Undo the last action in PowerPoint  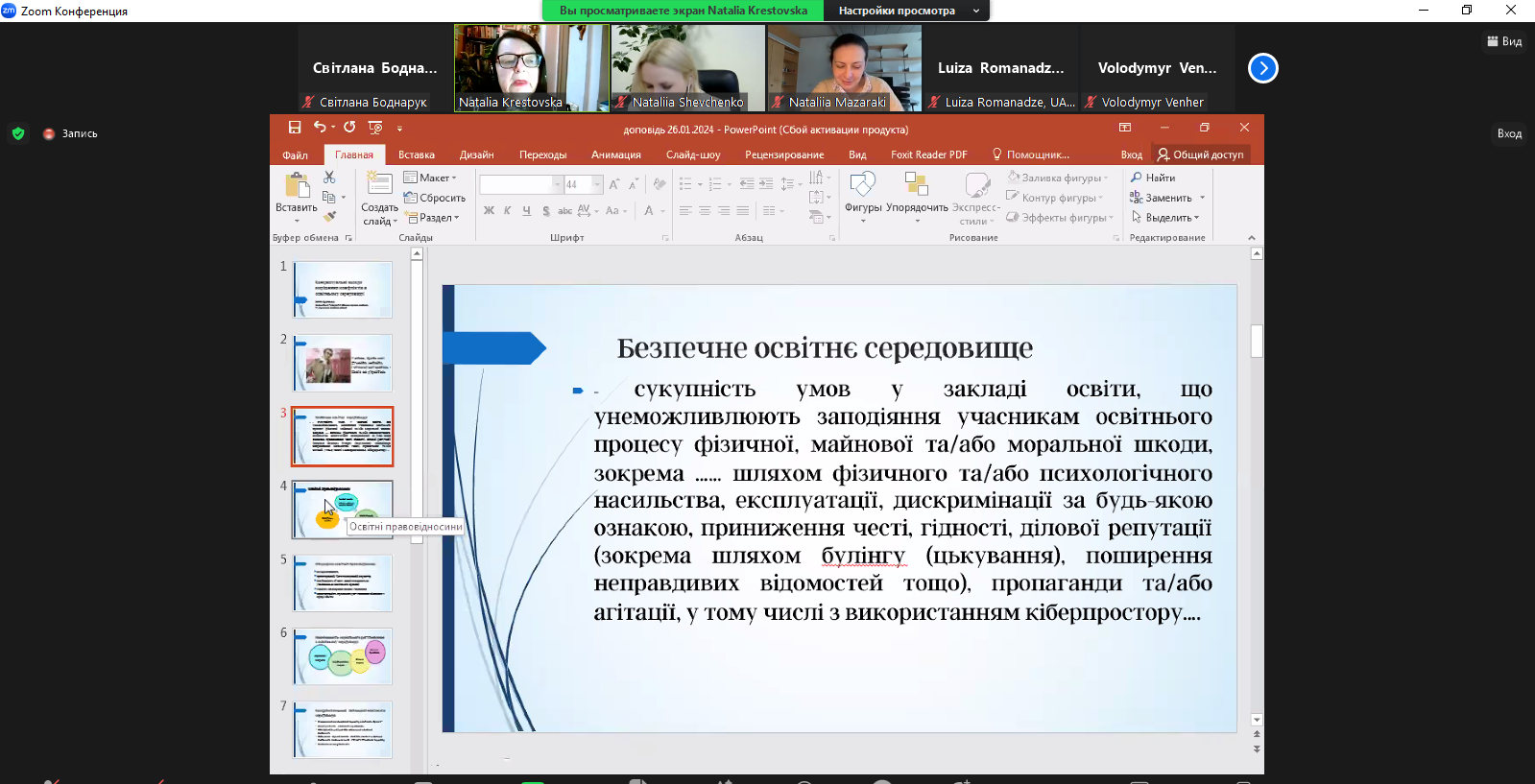[x=319, y=128]
